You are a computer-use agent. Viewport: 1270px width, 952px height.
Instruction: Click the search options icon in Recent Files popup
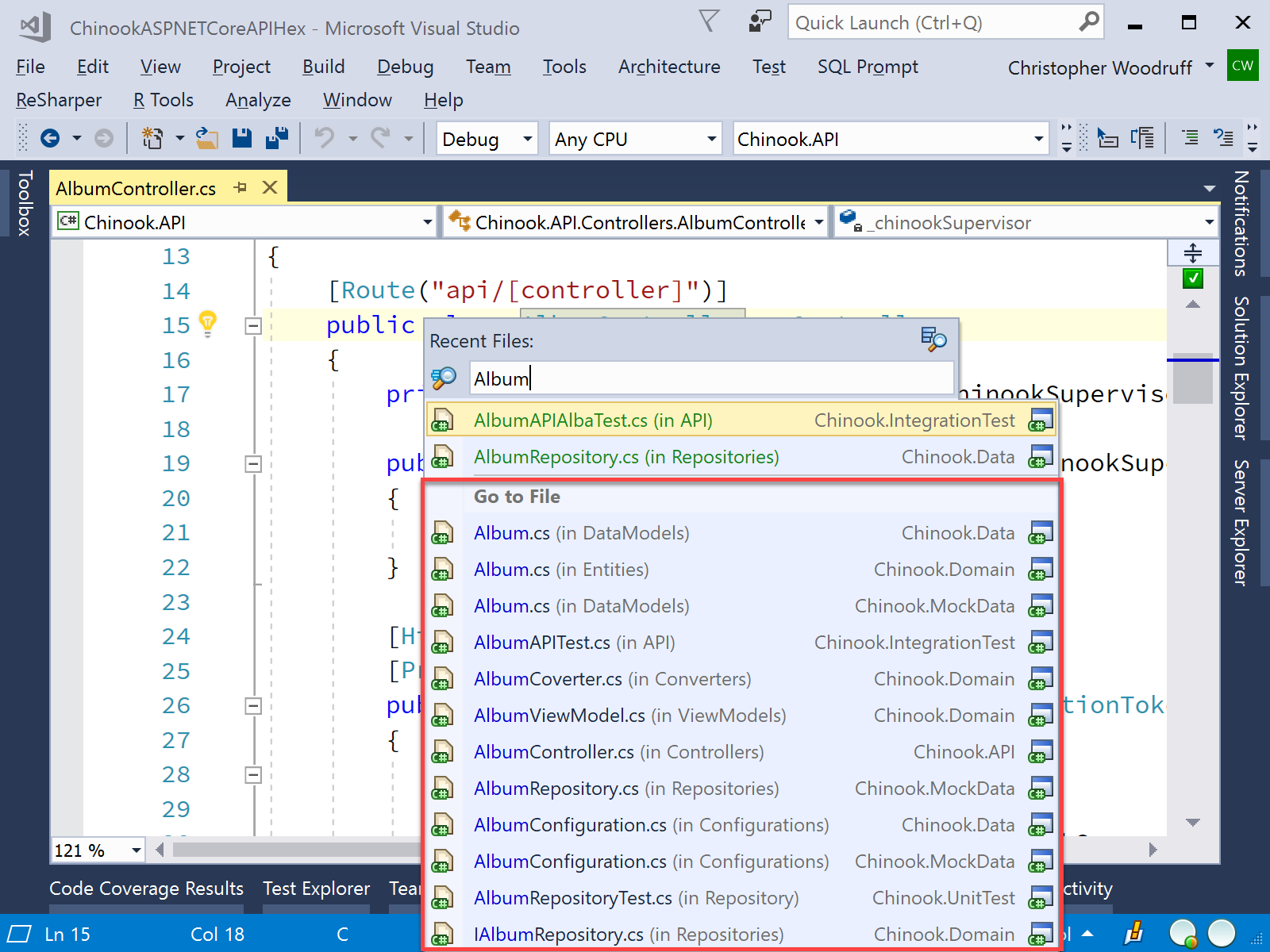[933, 340]
